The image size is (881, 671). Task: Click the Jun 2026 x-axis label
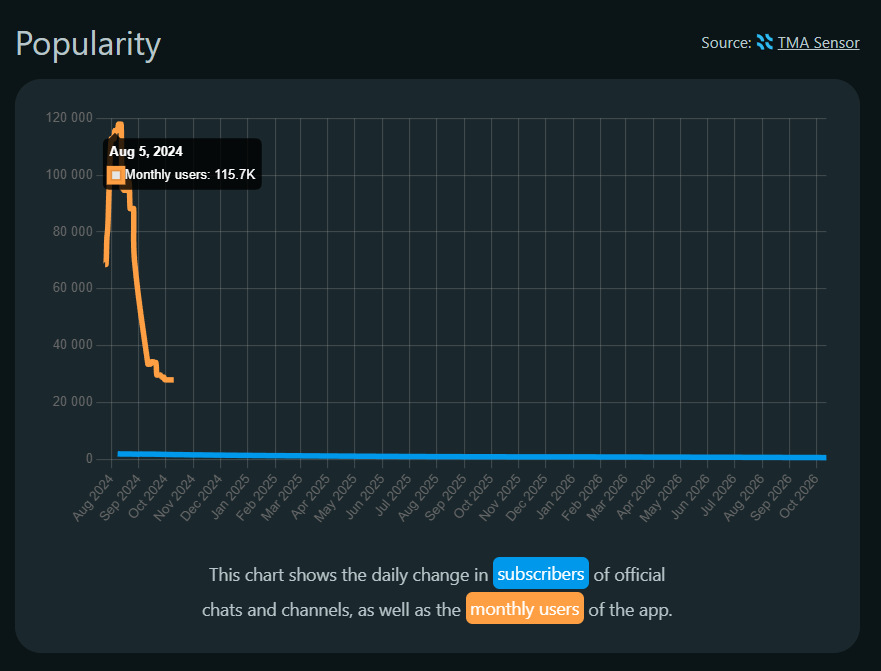pyautogui.click(x=691, y=495)
